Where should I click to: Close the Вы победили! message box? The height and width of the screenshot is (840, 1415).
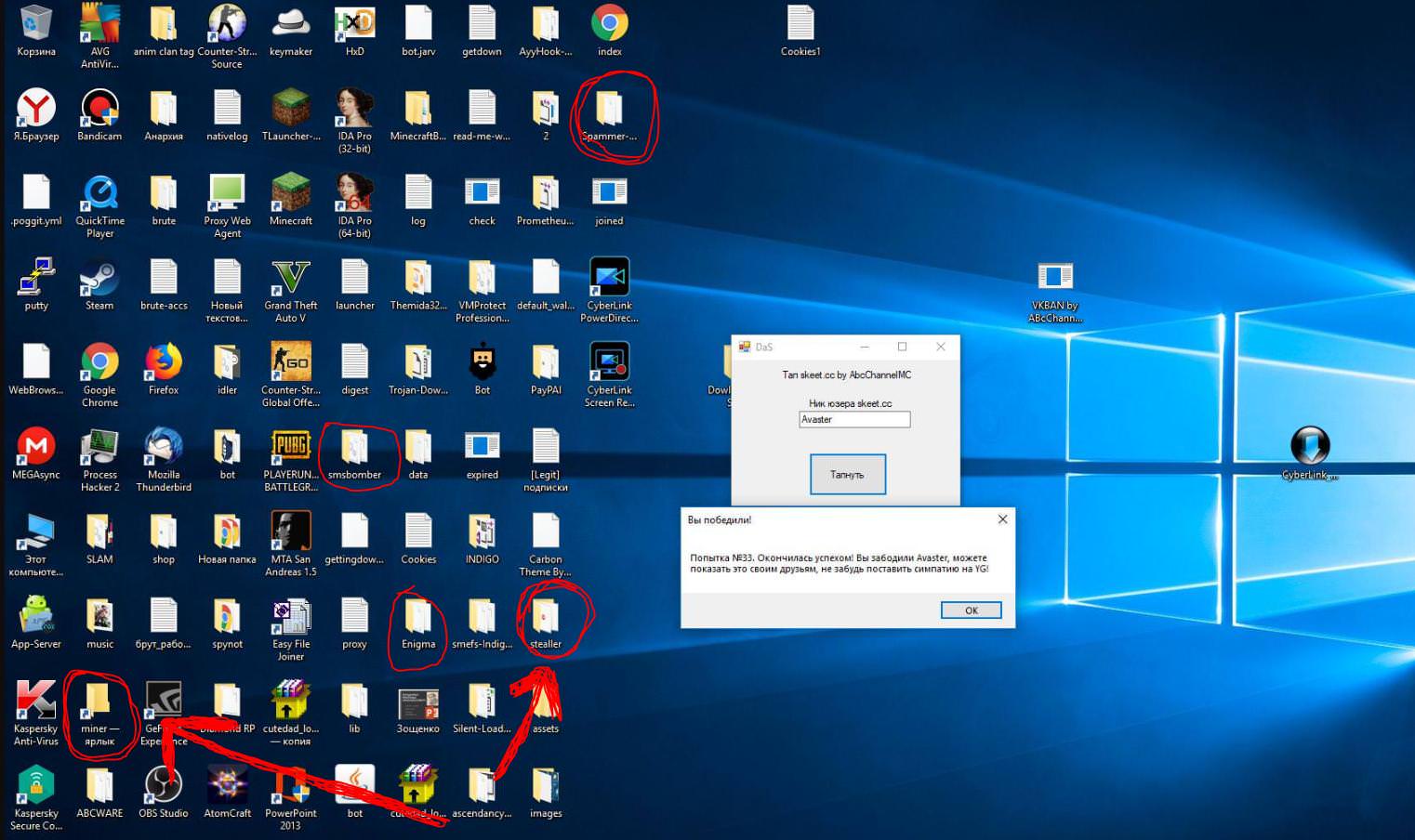(1002, 519)
